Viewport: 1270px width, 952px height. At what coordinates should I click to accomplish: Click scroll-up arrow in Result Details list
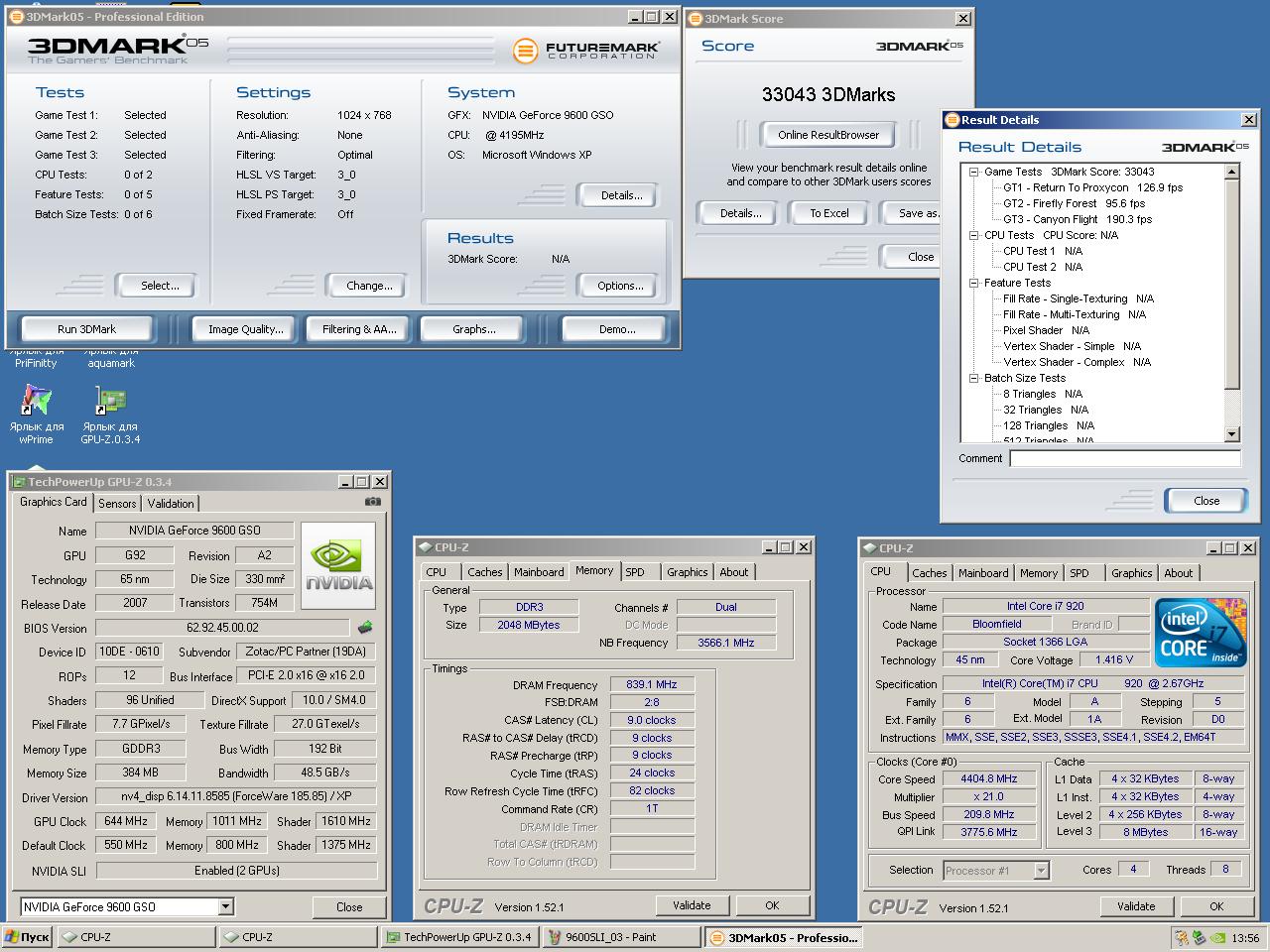1232,173
